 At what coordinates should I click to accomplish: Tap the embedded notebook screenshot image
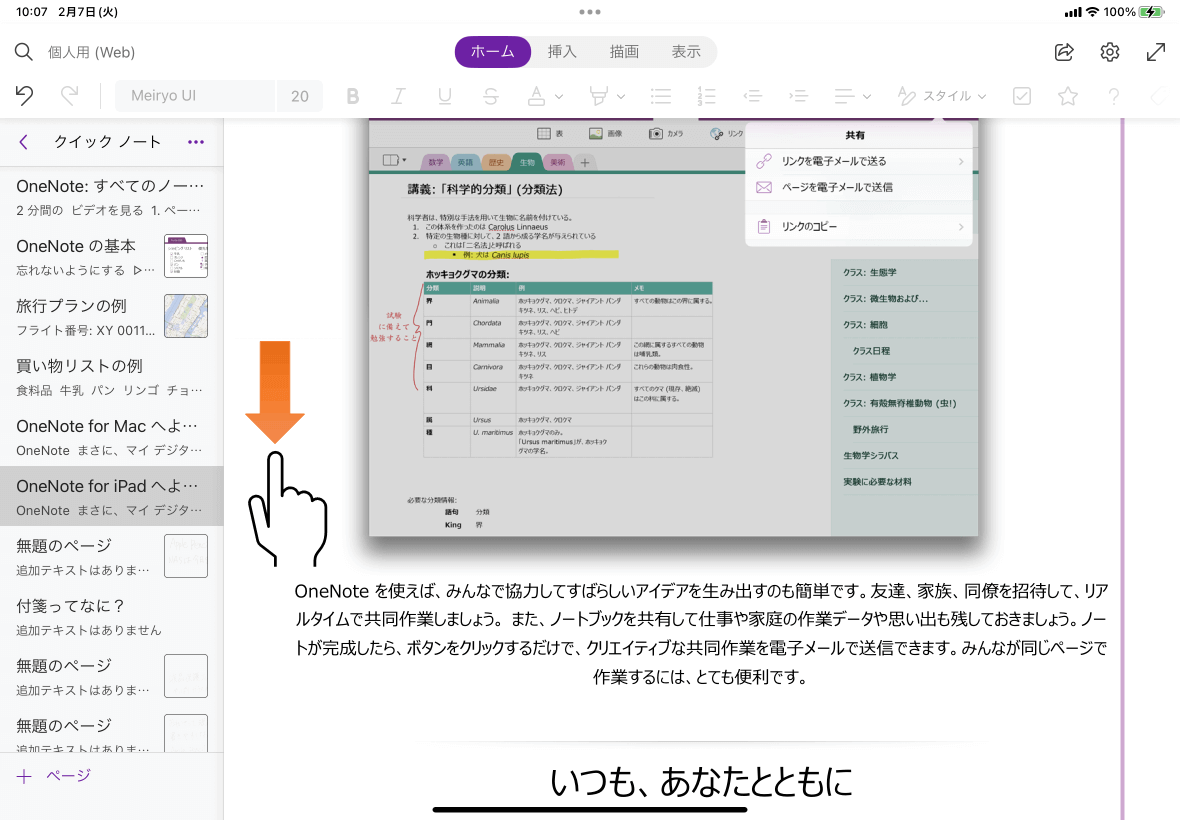click(x=674, y=327)
